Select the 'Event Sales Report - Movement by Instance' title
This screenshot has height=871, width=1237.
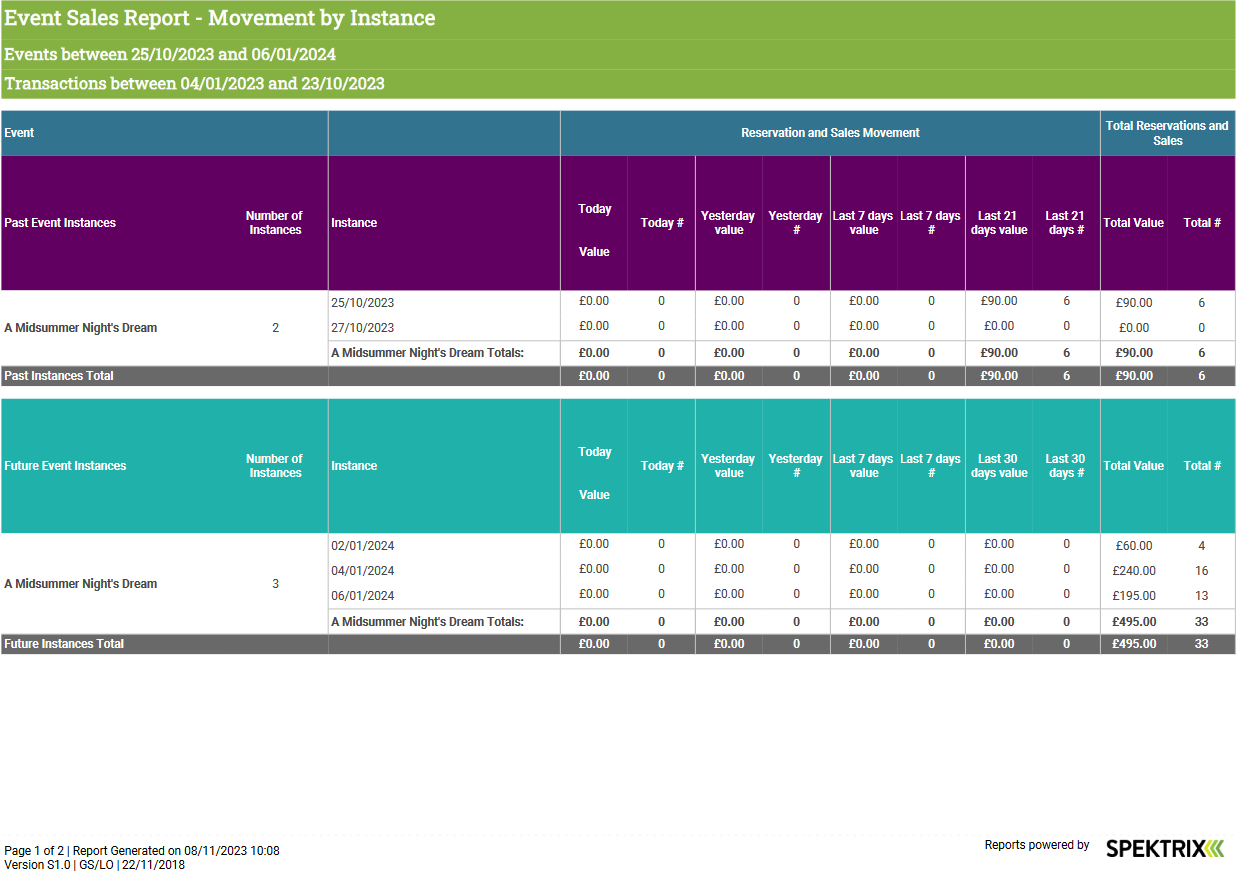[x=220, y=18]
